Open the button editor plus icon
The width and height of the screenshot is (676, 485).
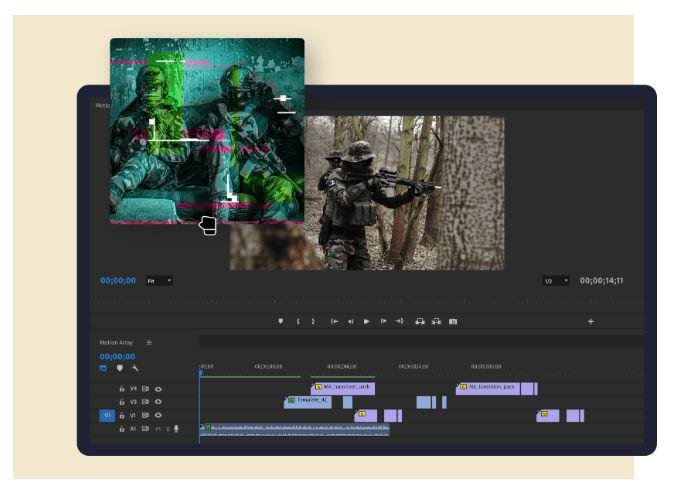click(590, 321)
